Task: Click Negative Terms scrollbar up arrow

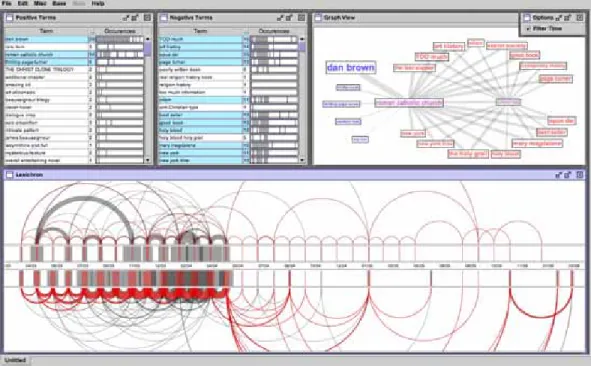Action: point(302,39)
